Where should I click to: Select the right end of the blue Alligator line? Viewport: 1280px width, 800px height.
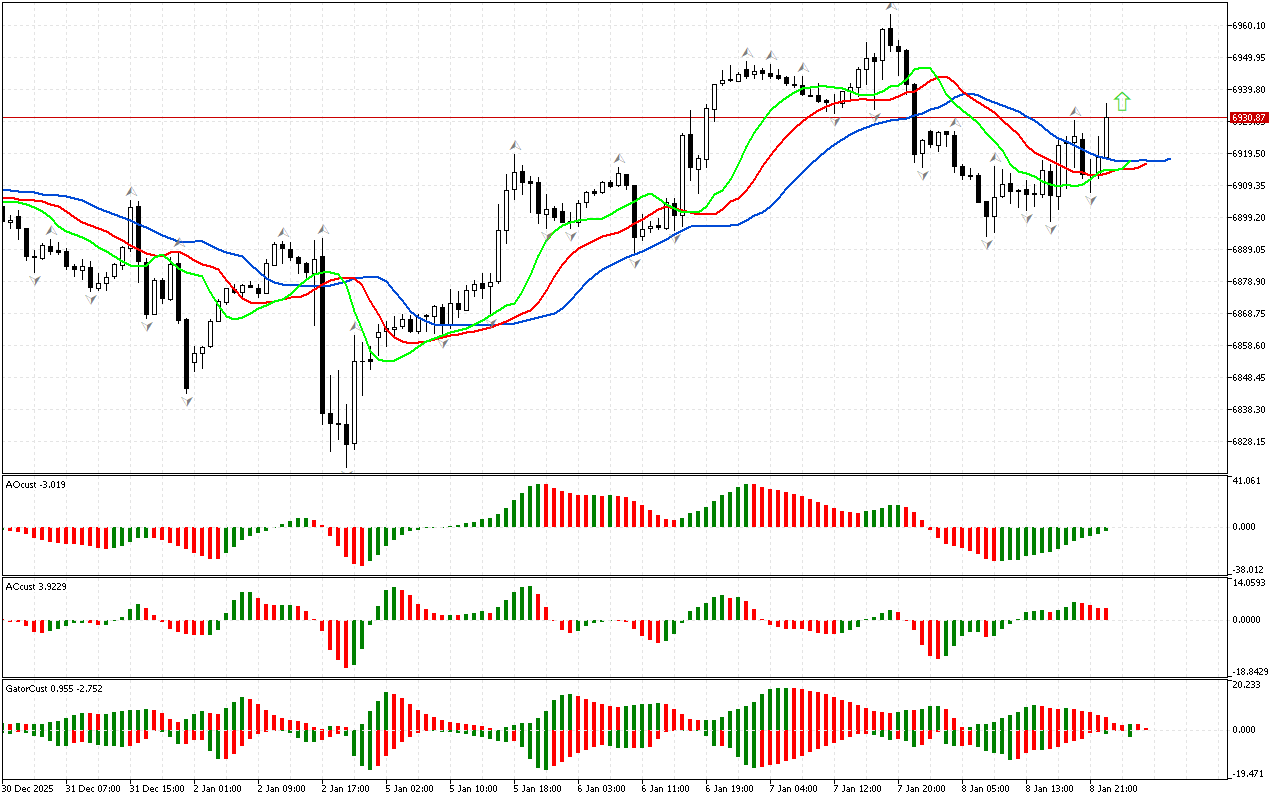click(x=1167, y=159)
